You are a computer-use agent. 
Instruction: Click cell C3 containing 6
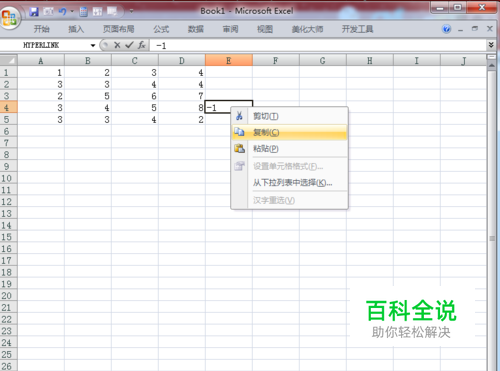pos(135,96)
